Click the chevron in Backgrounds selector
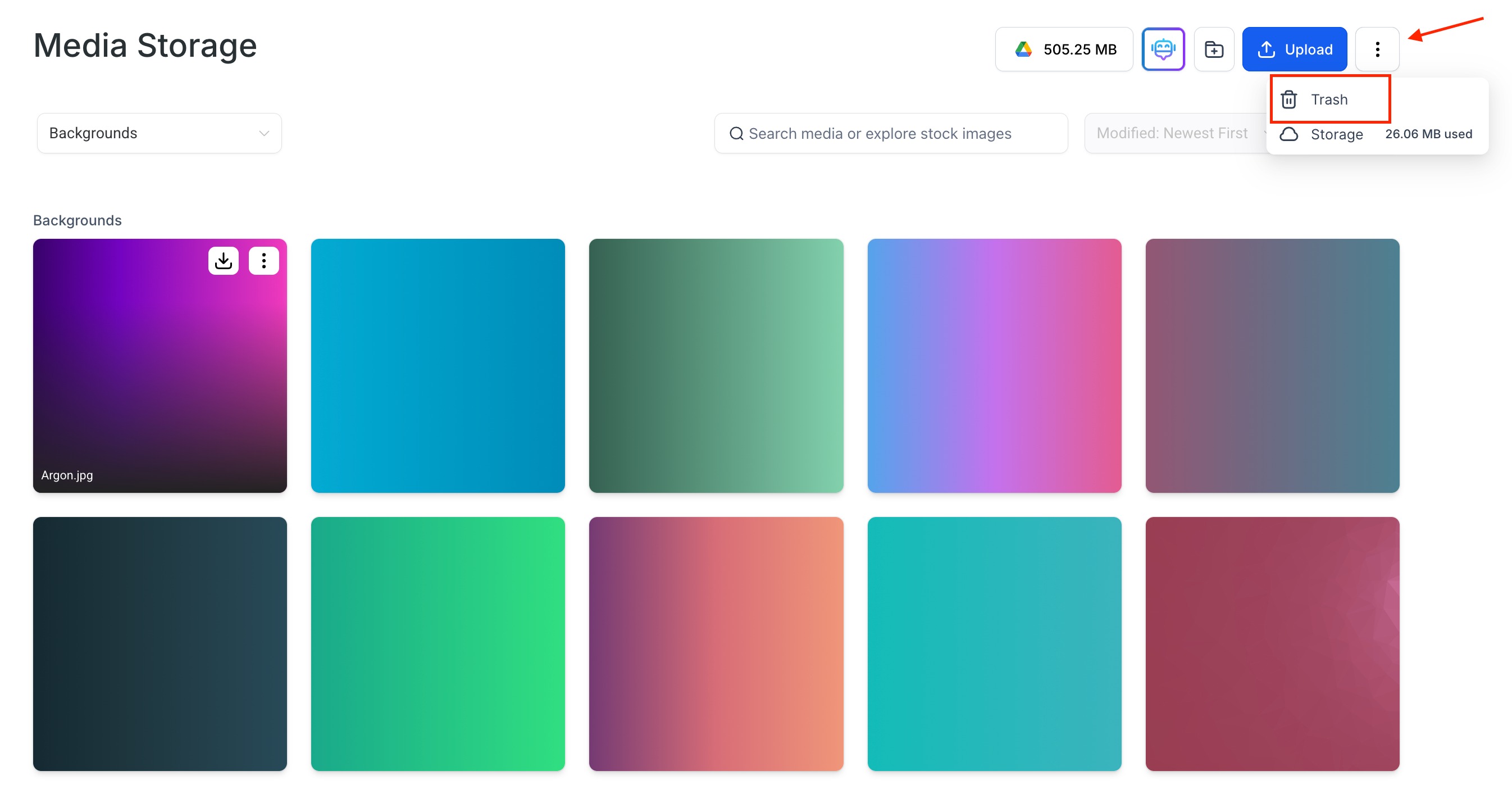The image size is (1512, 789). click(x=264, y=133)
